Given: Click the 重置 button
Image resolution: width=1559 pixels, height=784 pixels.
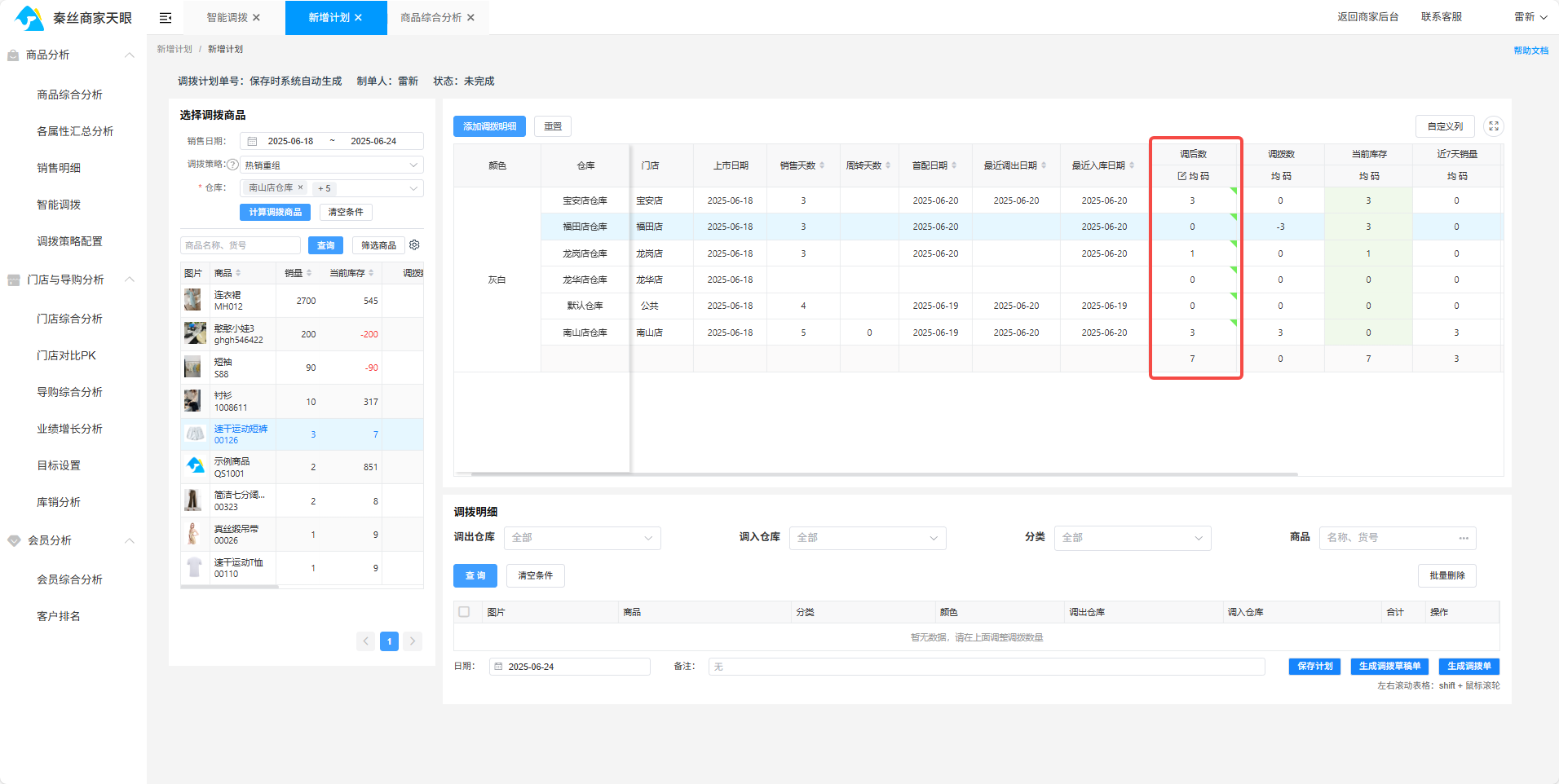Looking at the screenshot, I should coord(553,126).
